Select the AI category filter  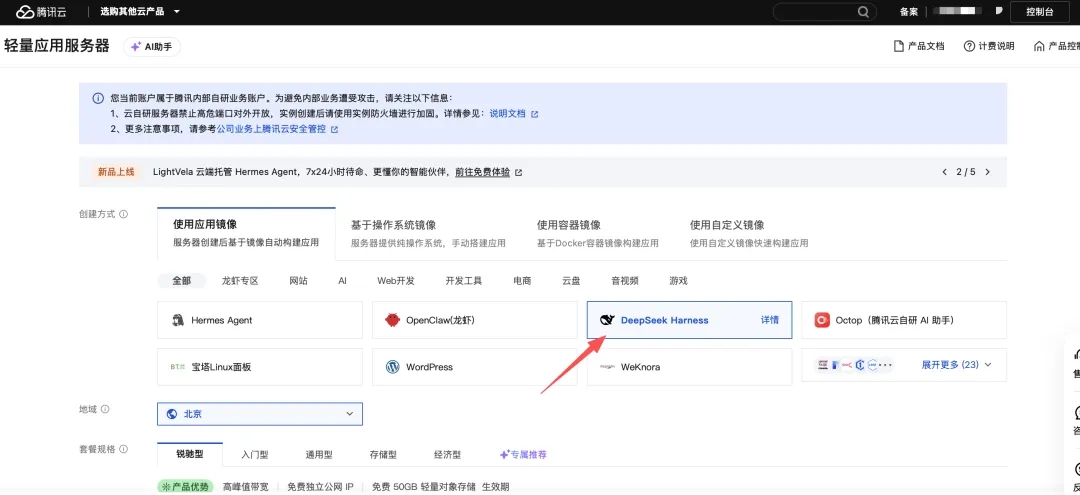342,281
